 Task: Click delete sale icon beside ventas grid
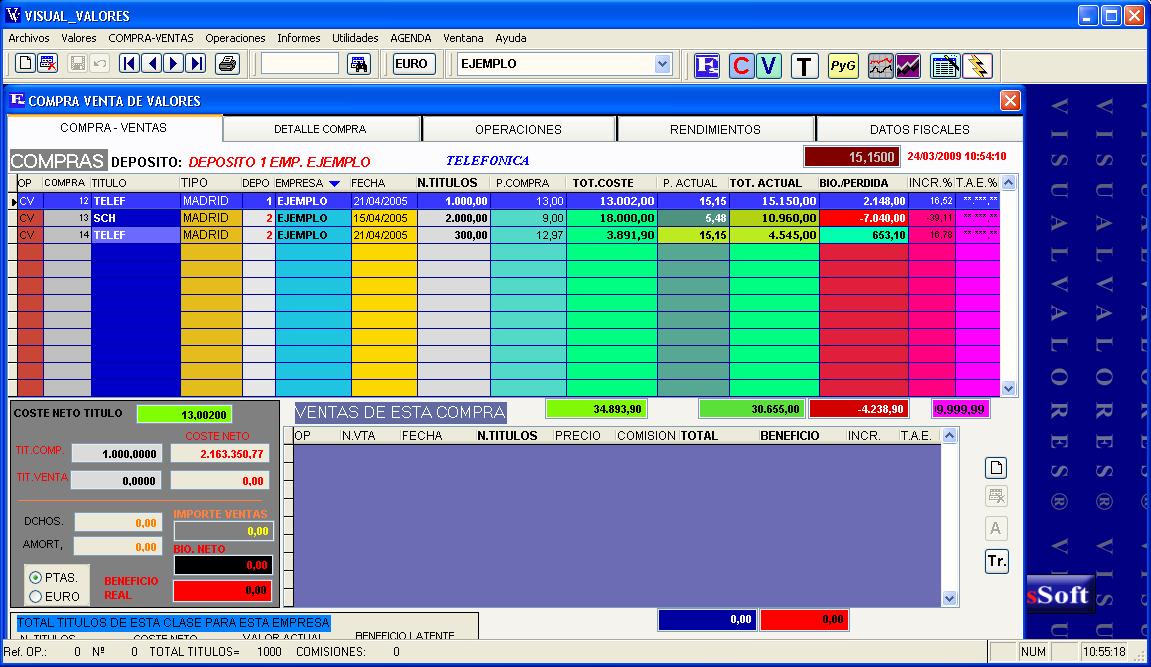click(996, 497)
